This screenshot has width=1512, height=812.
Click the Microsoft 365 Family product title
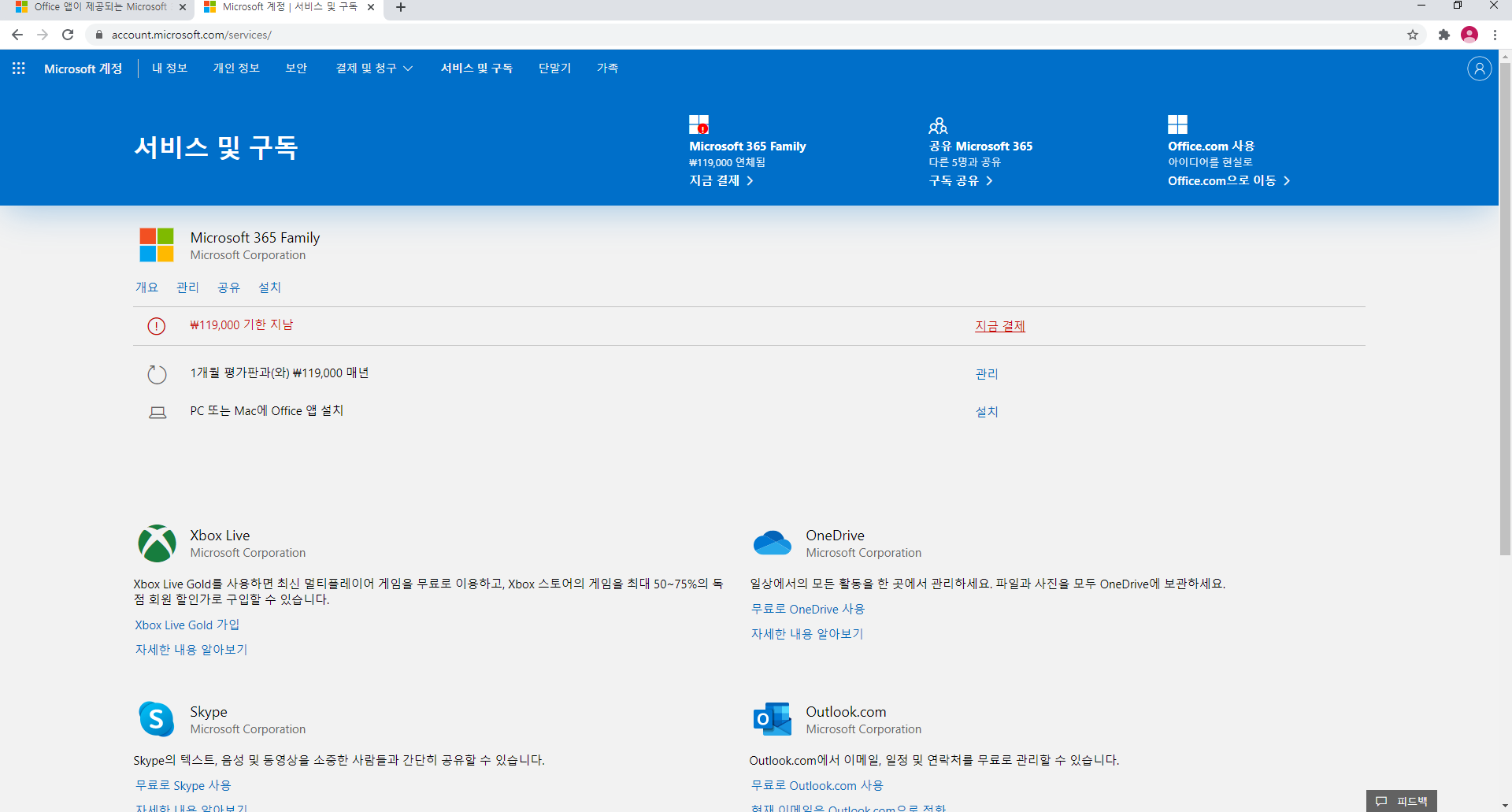pyautogui.click(x=255, y=237)
